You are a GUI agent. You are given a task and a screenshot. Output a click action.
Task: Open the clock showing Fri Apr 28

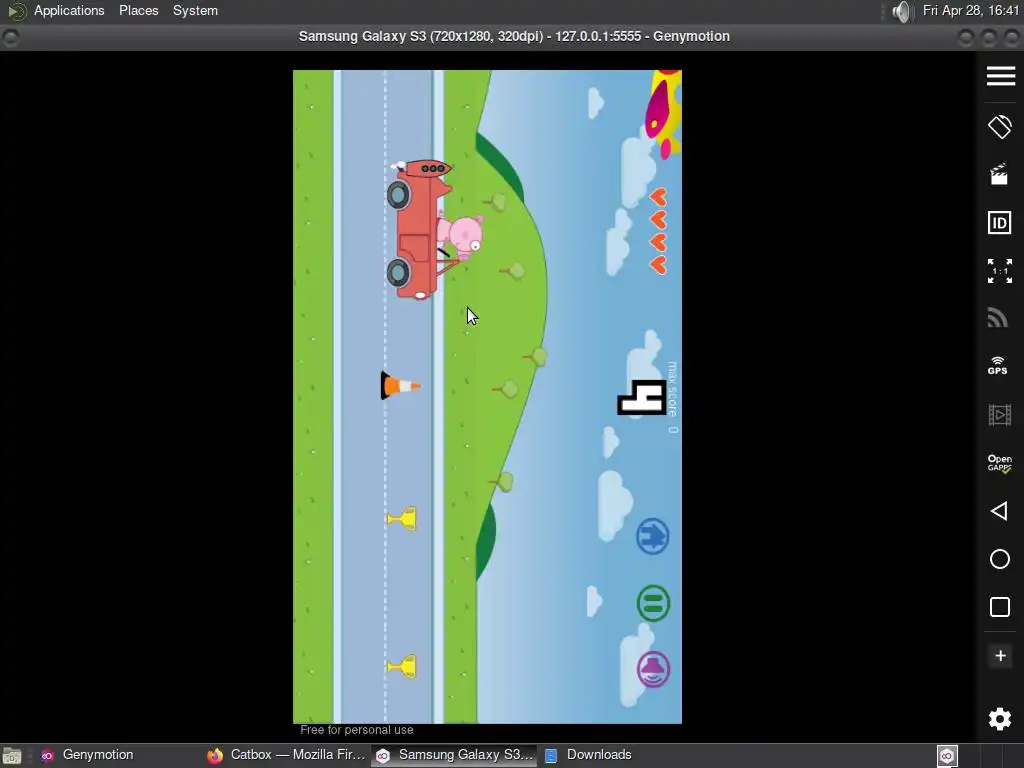970,10
